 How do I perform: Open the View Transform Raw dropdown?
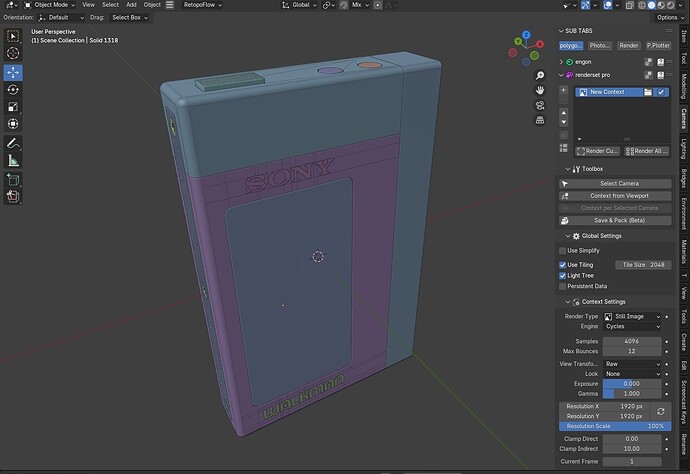point(632,364)
